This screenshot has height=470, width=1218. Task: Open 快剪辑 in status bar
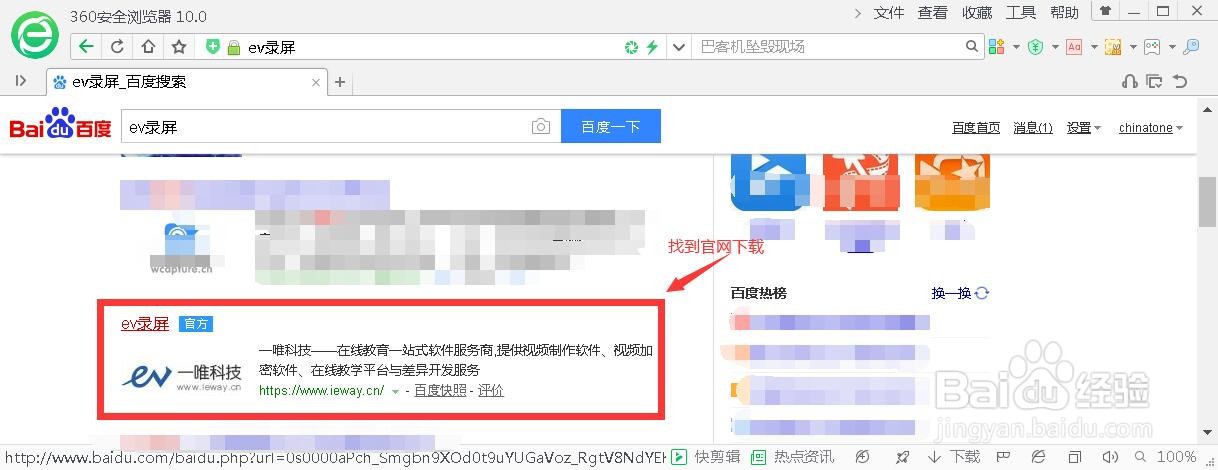706,457
